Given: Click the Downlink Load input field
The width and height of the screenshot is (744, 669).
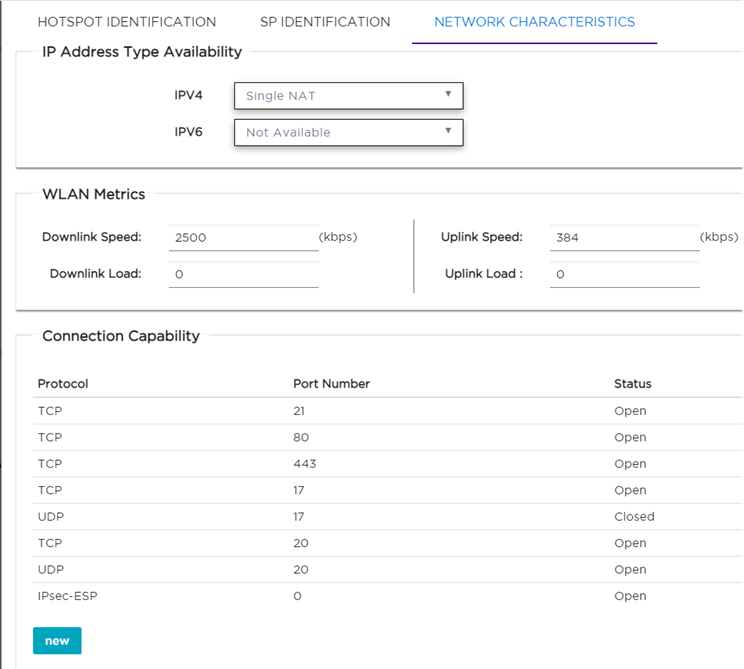Looking at the screenshot, I should [243, 274].
